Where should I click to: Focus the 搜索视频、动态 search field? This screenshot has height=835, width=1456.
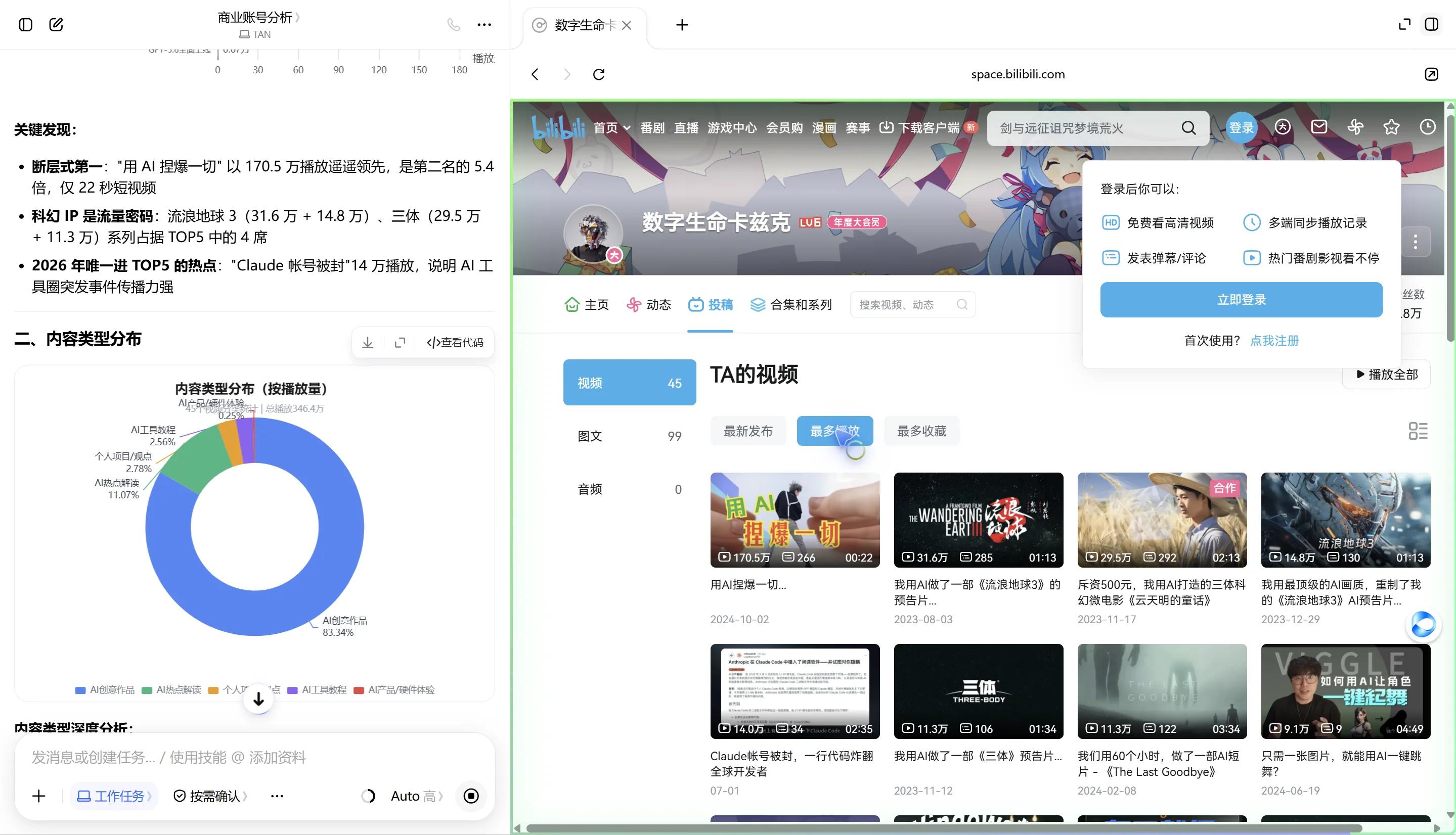coord(912,304)
